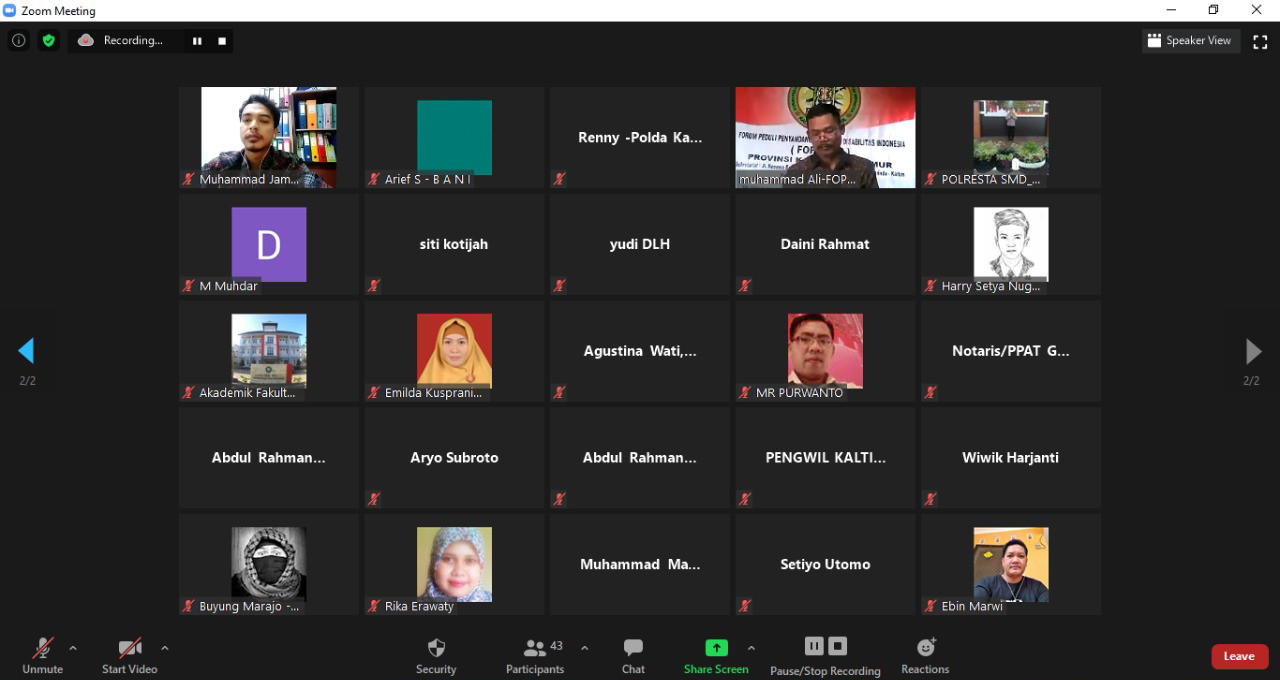Enter full screen mode icon
The width and height of the screenshot is (1280, 680).
pos(1260,41)
